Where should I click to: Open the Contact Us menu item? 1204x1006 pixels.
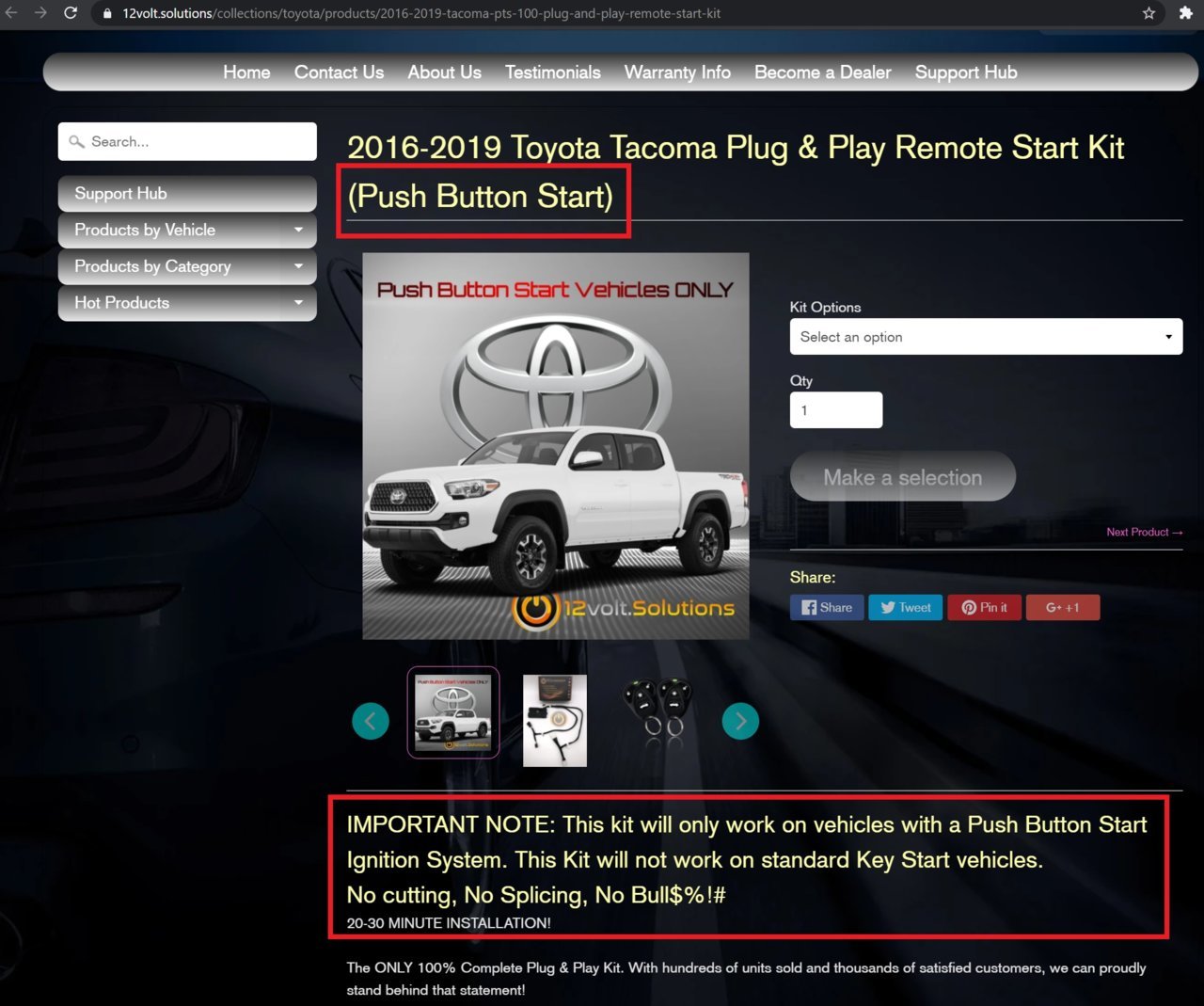coord(339,72)
